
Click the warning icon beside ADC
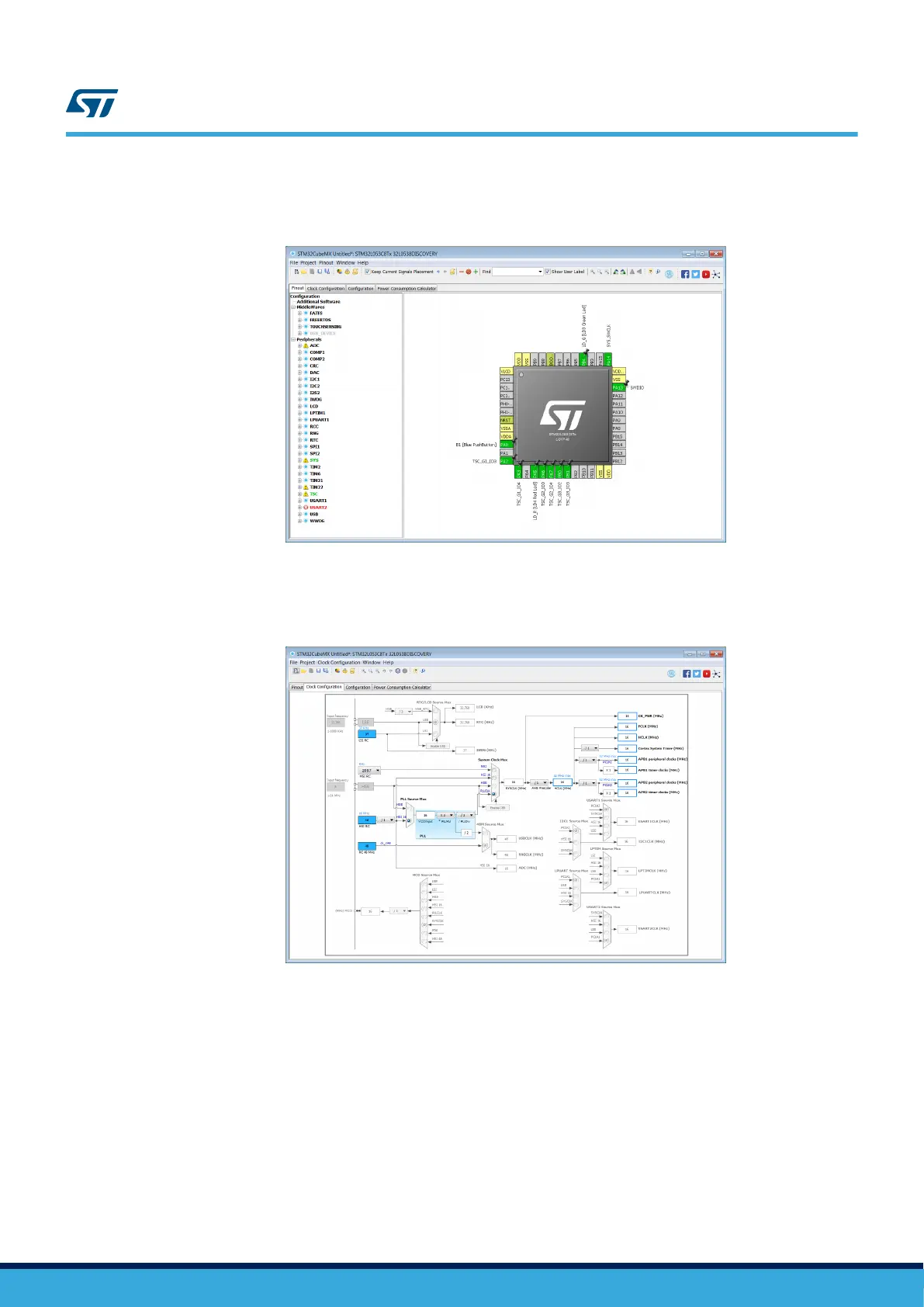point(306,346)
